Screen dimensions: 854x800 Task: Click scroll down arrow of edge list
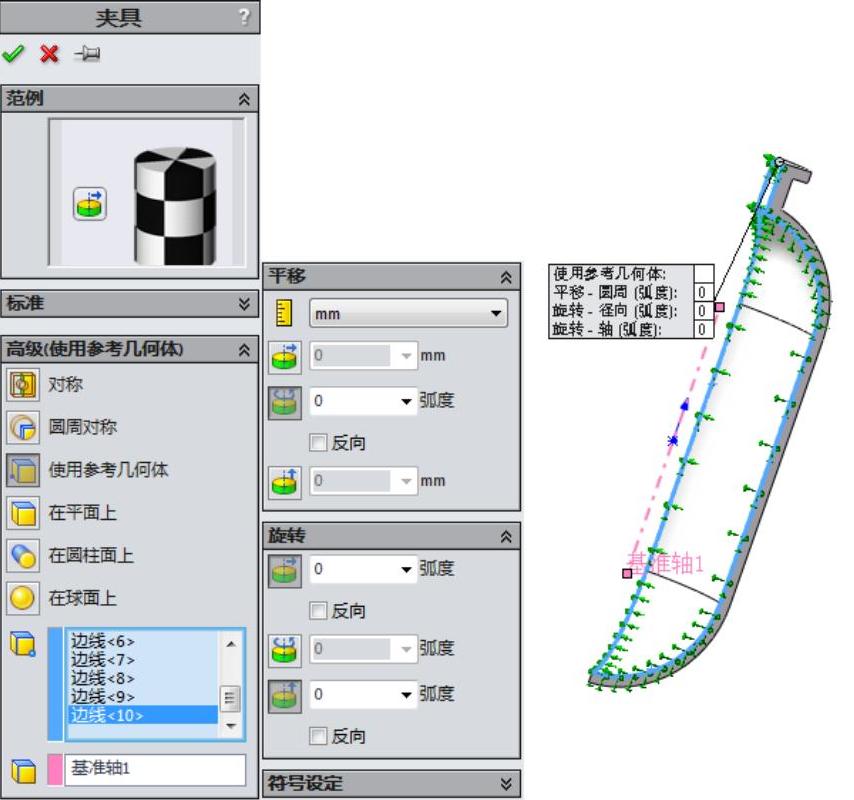230,726
